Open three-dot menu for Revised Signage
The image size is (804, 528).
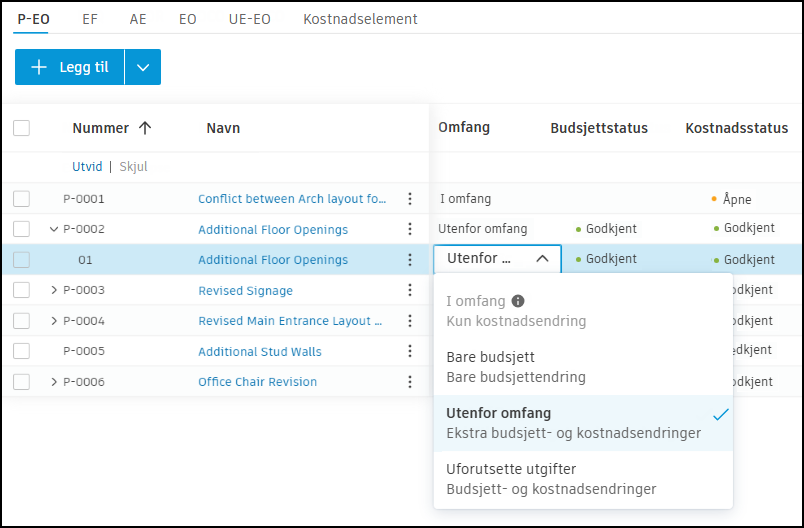coord(409,290)
